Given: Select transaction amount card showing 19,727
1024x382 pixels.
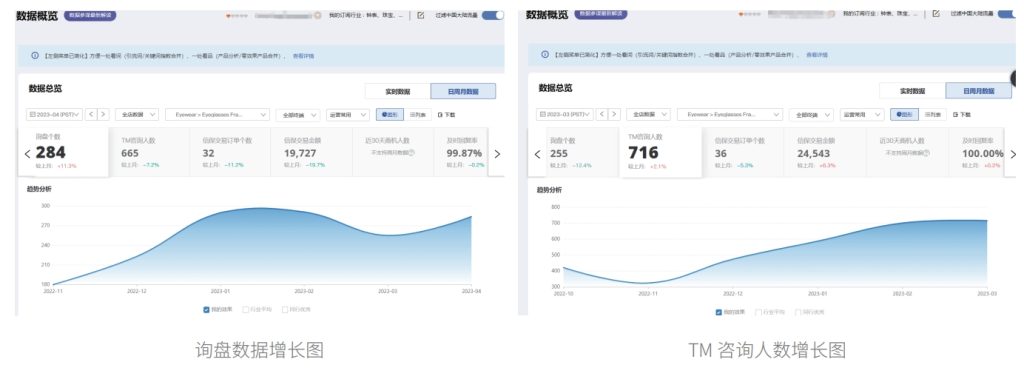Looking at the screenshot, I should click(312, 152).
